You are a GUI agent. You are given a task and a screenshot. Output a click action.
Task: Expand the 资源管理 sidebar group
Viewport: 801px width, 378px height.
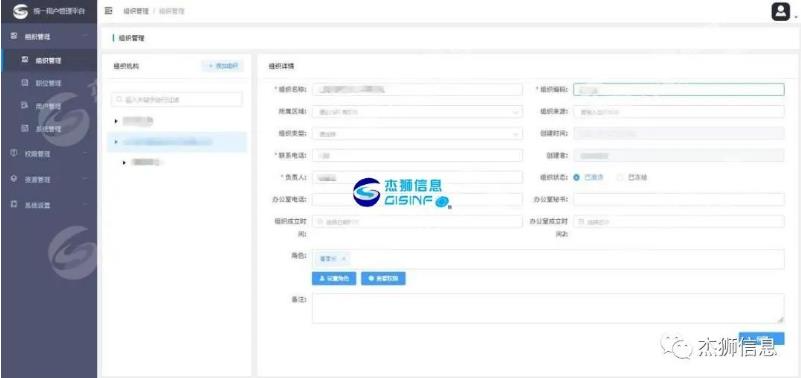[49, 179]
